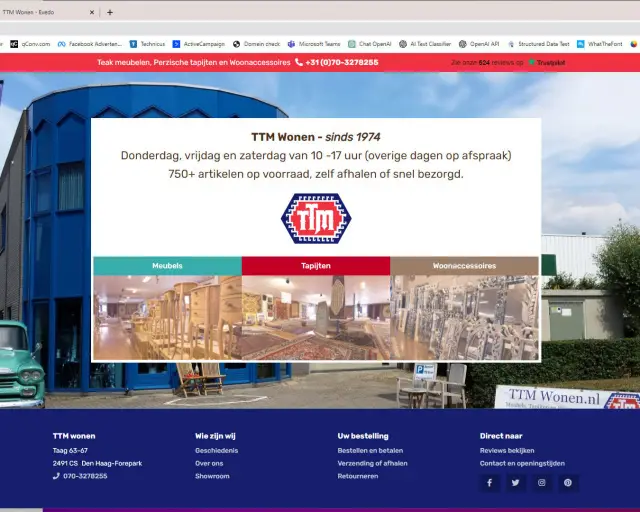This screenshot has width=640, height=512.
Task: Open the OpenAI API bookmark
Action: tap(479, 44)
